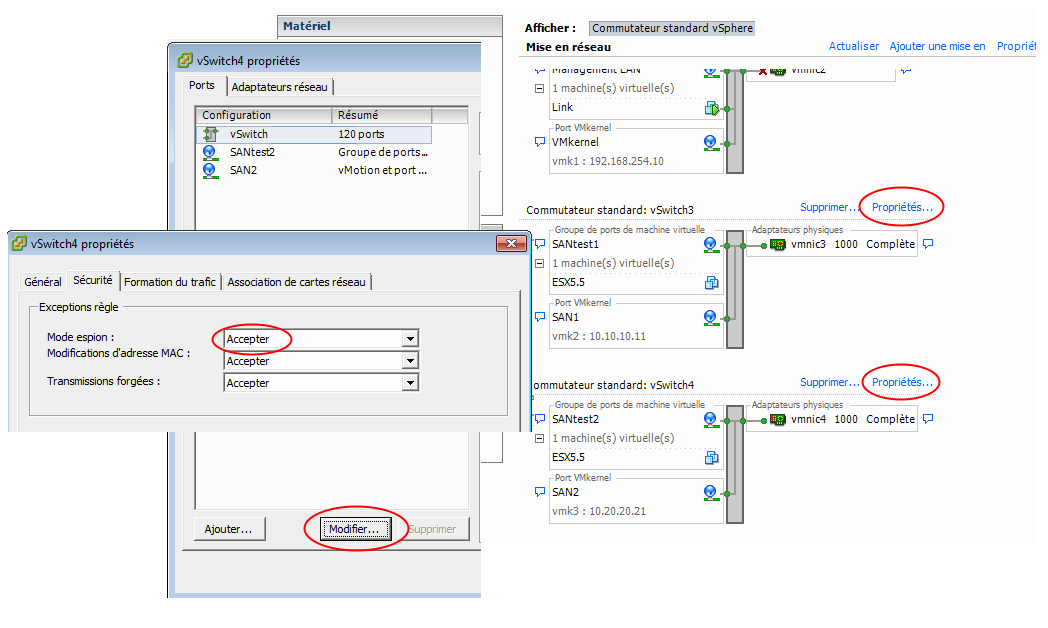Click the SAN2 globe icon in Configuration list
Image resolution: width=1048 pixels, height=628 pixels.
click(x=211, y=170)
